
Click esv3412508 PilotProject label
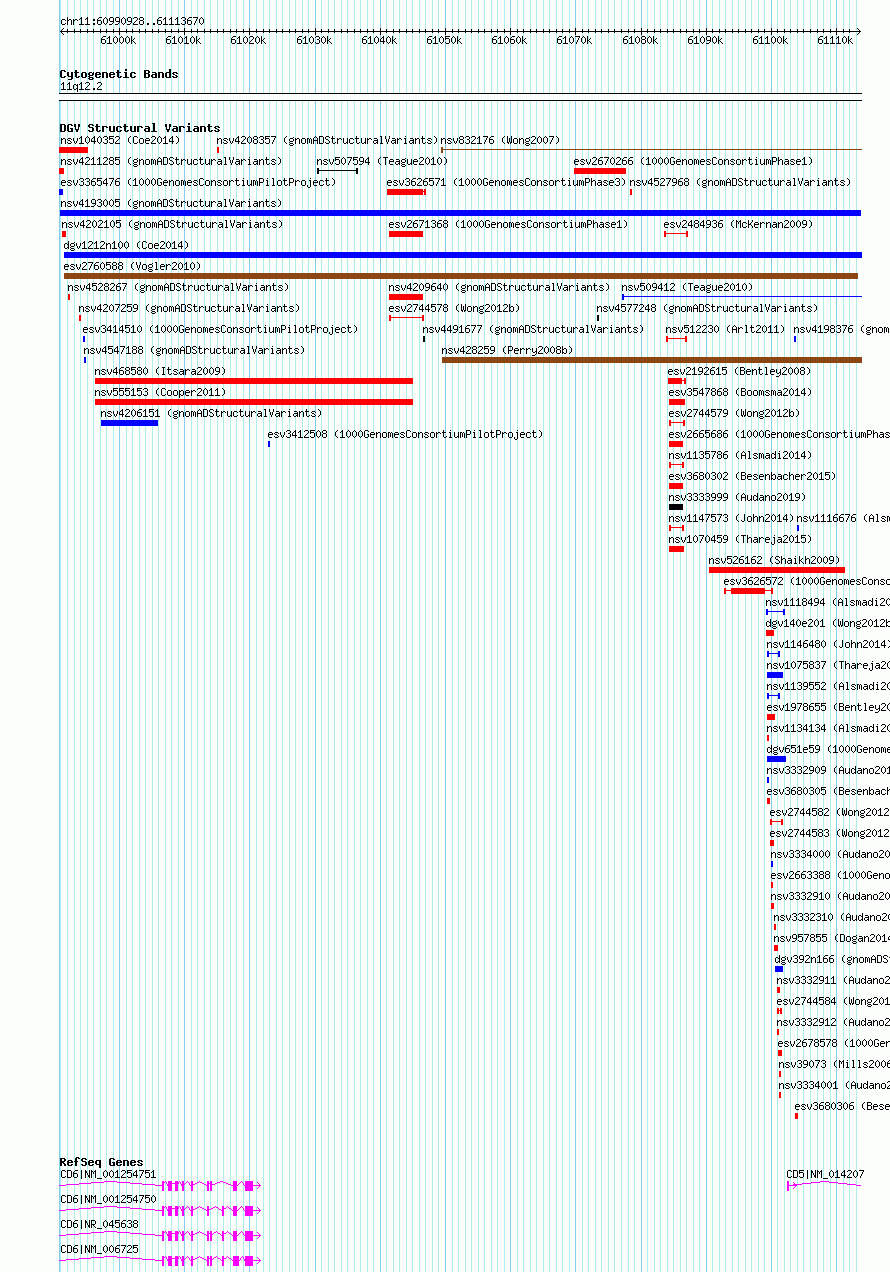coord(405,434)
